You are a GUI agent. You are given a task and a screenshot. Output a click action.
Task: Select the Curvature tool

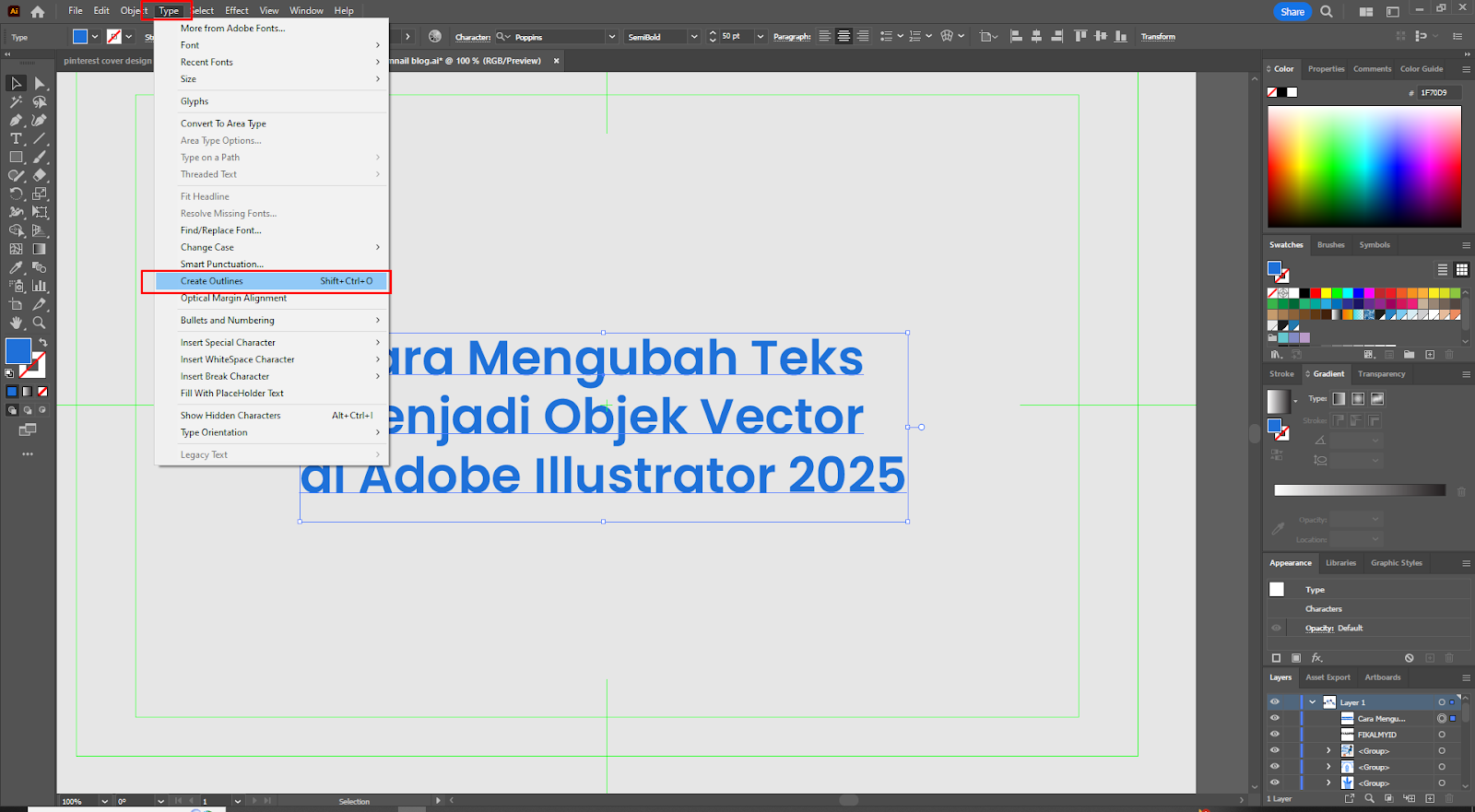(x=40, y=120)
